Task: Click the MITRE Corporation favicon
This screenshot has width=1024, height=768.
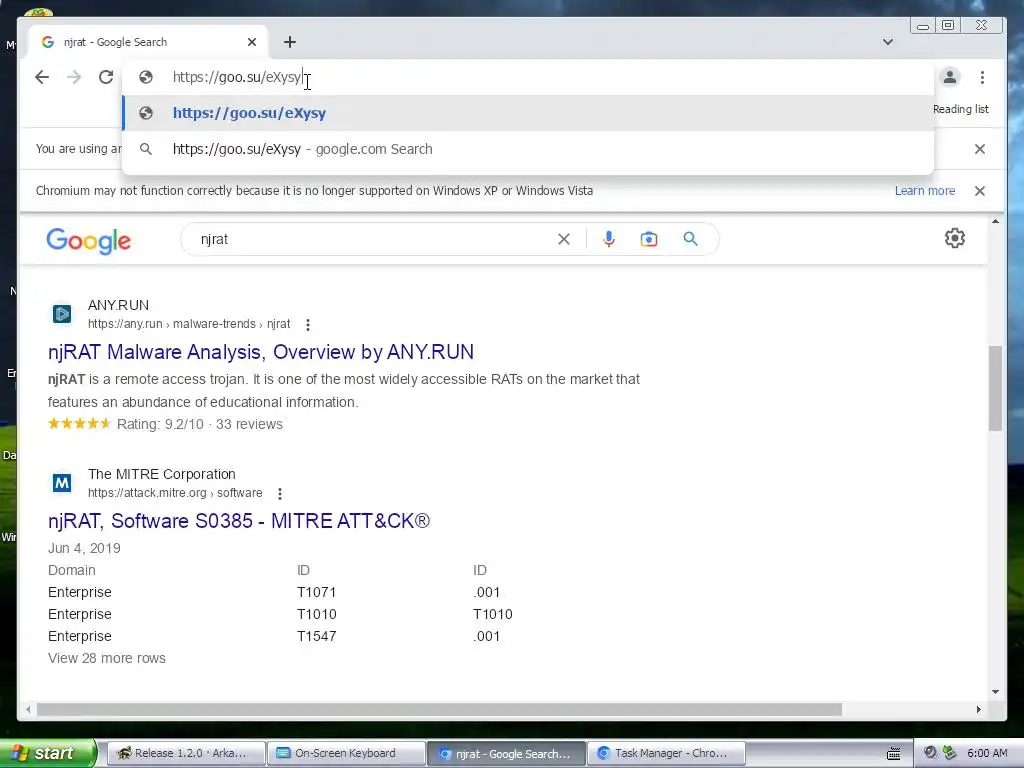Action: coord(62,483)
